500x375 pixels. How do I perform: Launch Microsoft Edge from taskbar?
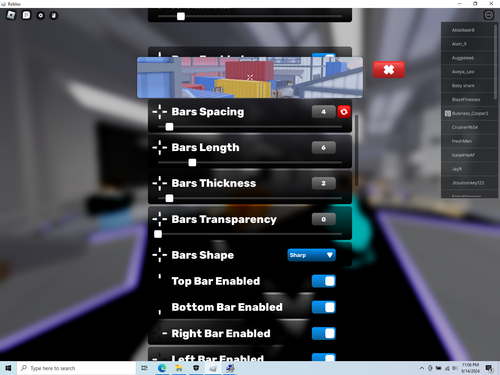click(162, 368)
